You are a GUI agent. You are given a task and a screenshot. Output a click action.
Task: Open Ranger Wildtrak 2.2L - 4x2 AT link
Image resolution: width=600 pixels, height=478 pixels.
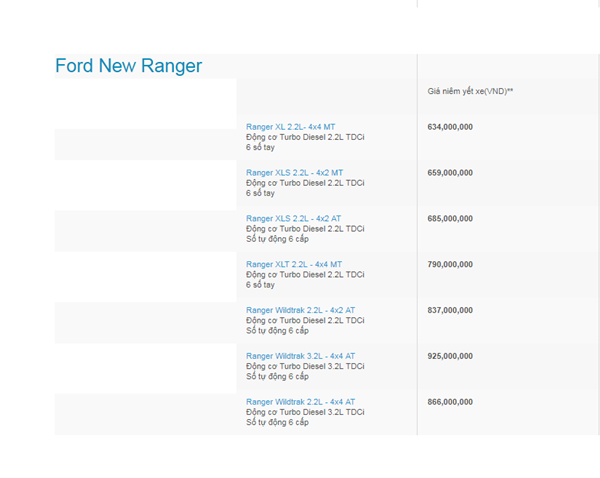[x=300, y=310]
